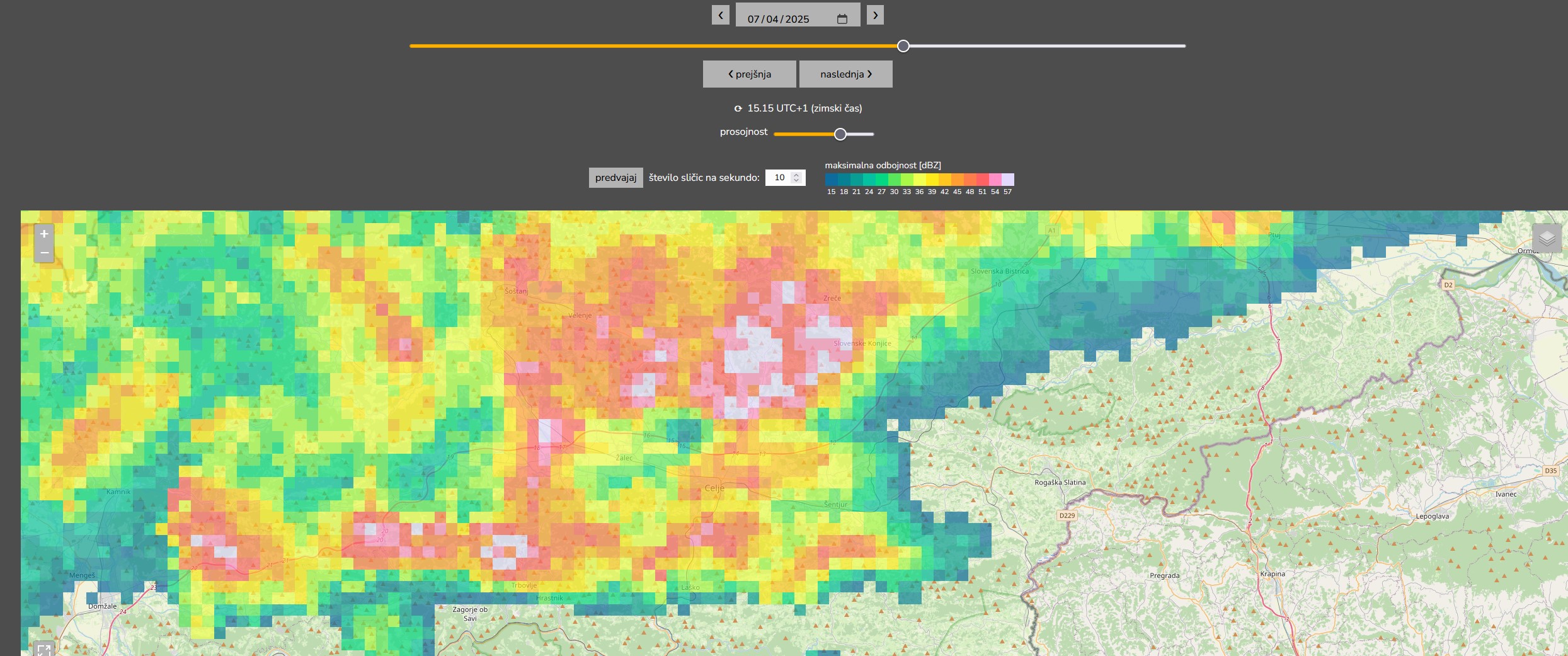Open the map layers control

click(x=1547, y=238)
